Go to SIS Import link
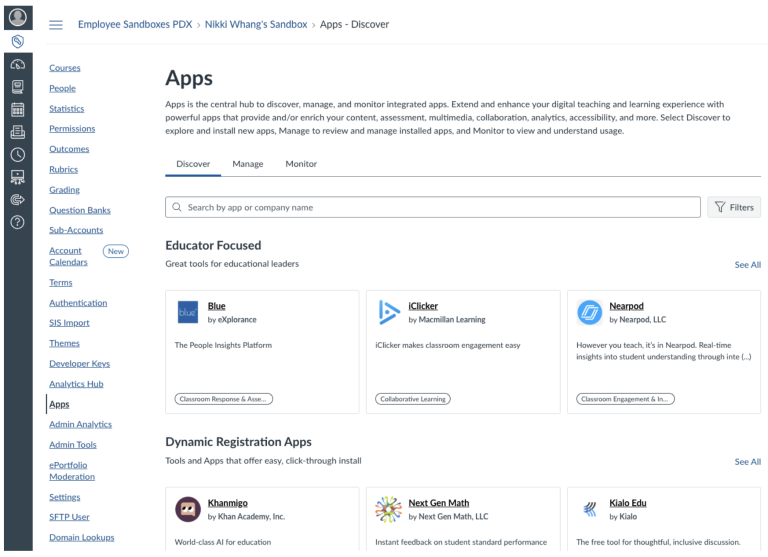 [69, 323]
